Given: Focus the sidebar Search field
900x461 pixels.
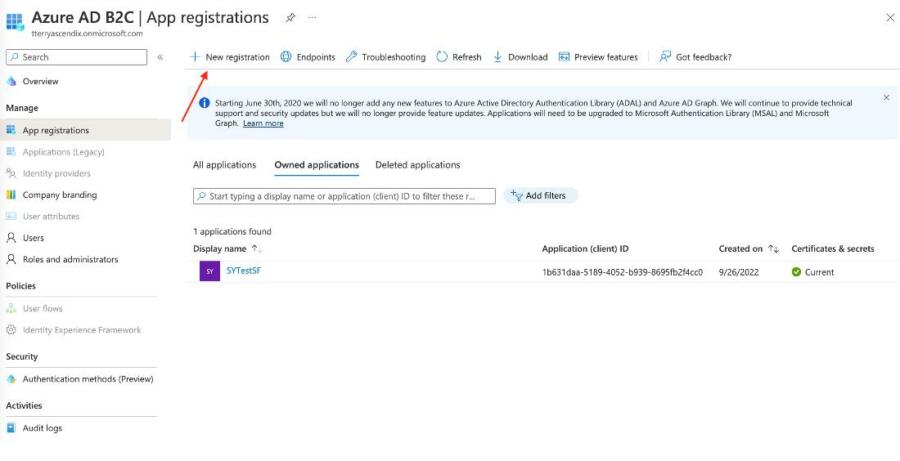Looking at the screenshot, I should coord(76,57).
